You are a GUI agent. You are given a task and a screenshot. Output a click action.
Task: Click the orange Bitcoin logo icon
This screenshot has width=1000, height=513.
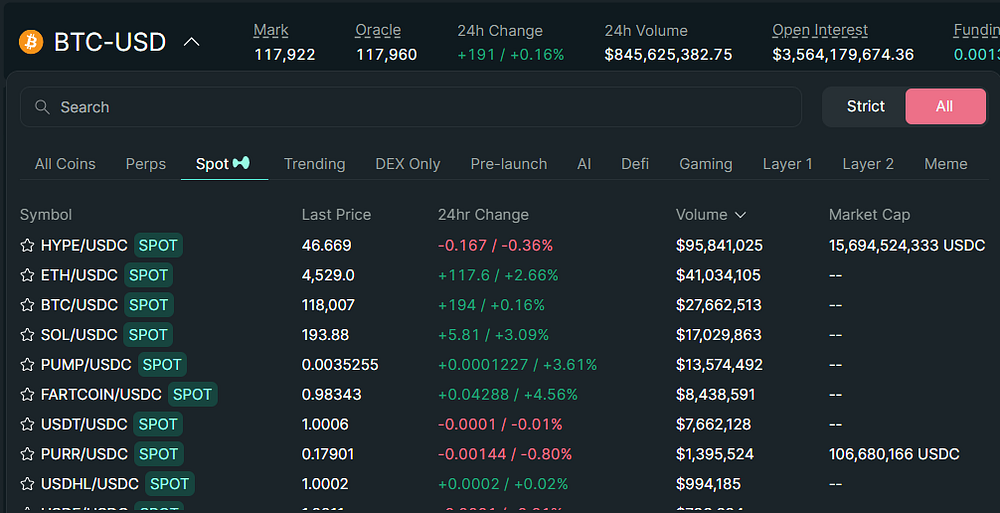tap(31, 42)
